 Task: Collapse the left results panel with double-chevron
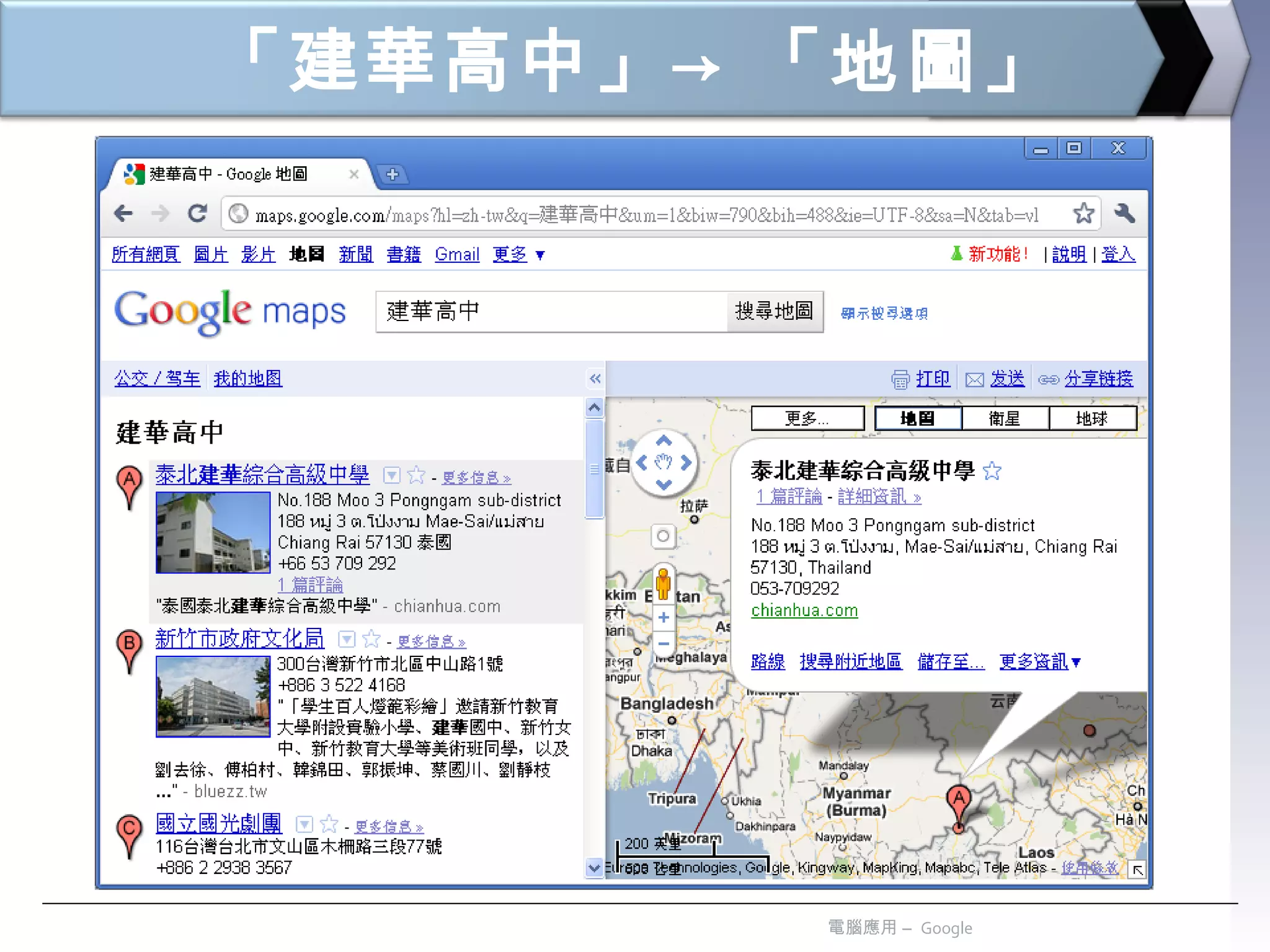point(595,379)
